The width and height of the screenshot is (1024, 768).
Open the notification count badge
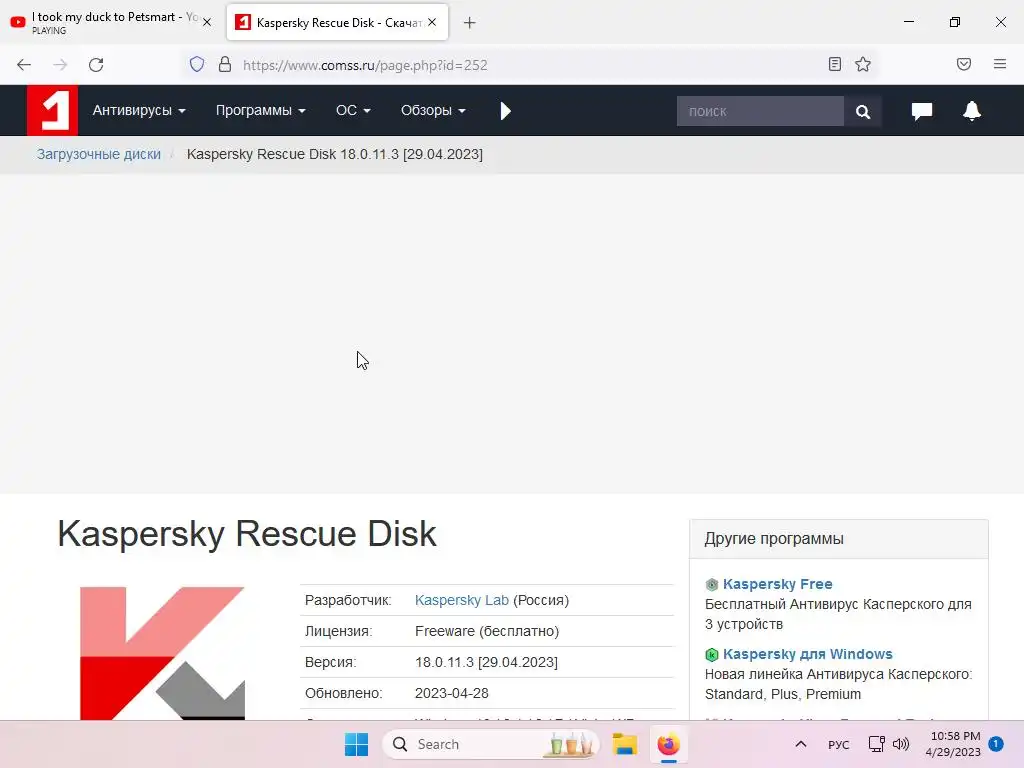coord(996,744)
